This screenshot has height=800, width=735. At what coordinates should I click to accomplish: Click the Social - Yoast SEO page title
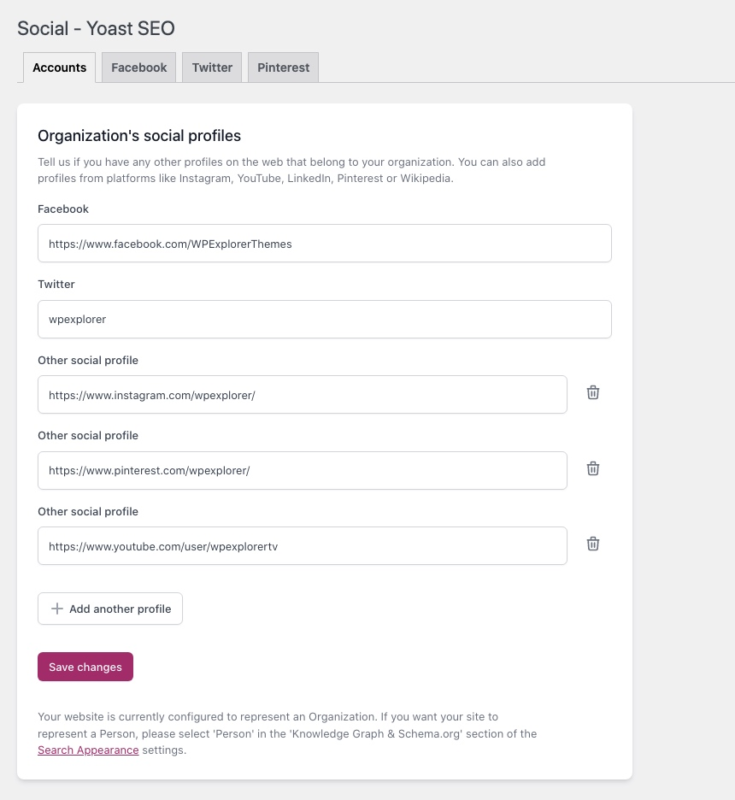tap(96, 28)
